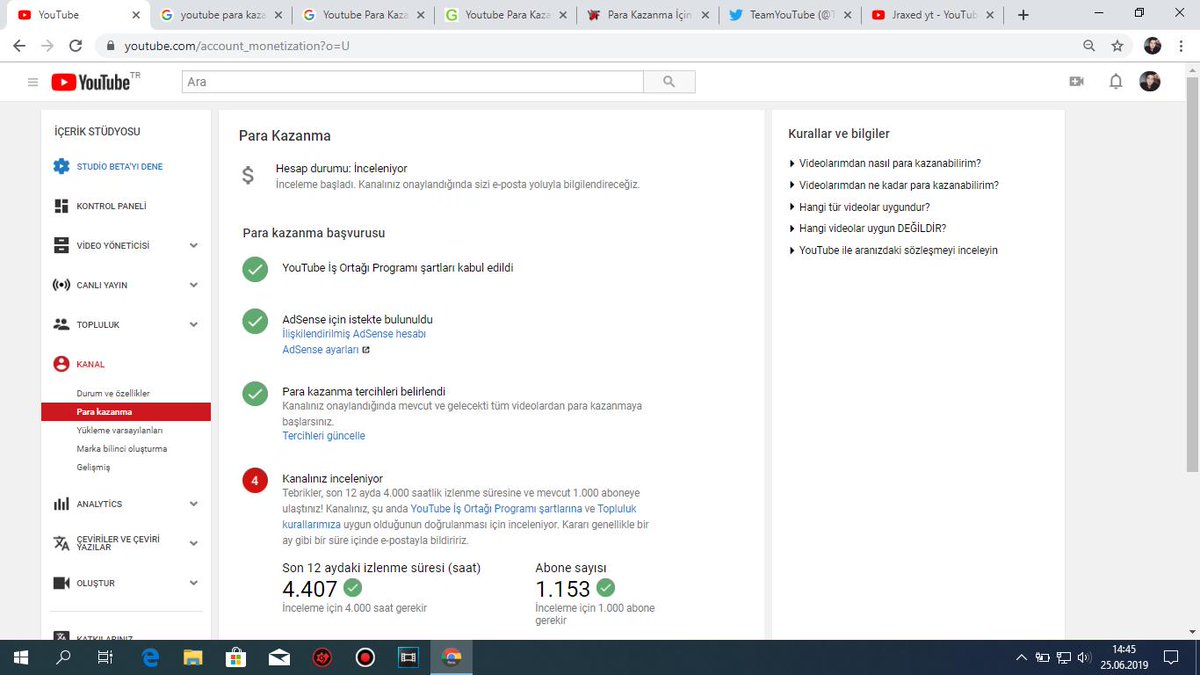The image size is (1200, 675).
Task: Select the Para kazanma menu item
Action: coord(126,411)
